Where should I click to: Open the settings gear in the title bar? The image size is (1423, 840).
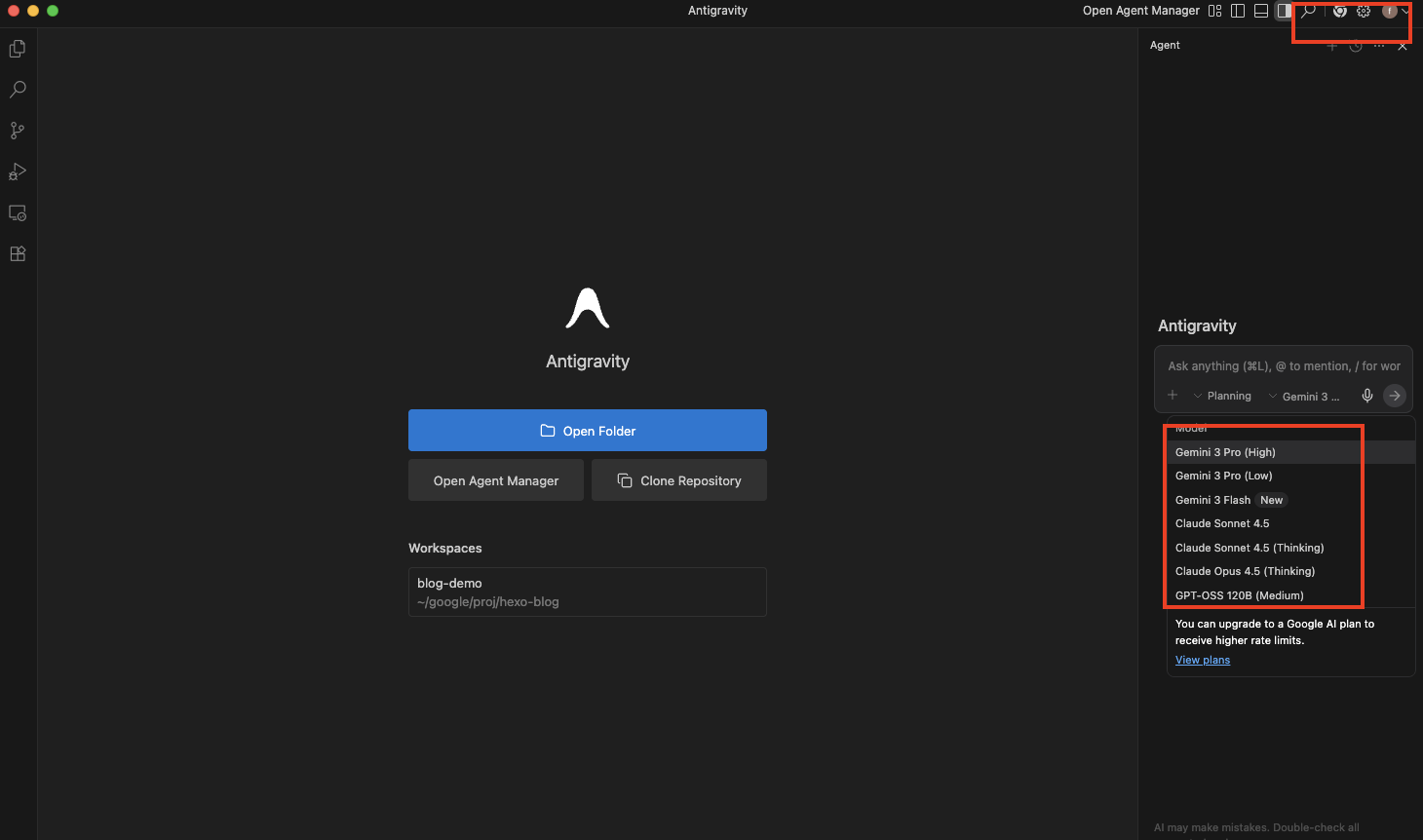coord(1364,11)
